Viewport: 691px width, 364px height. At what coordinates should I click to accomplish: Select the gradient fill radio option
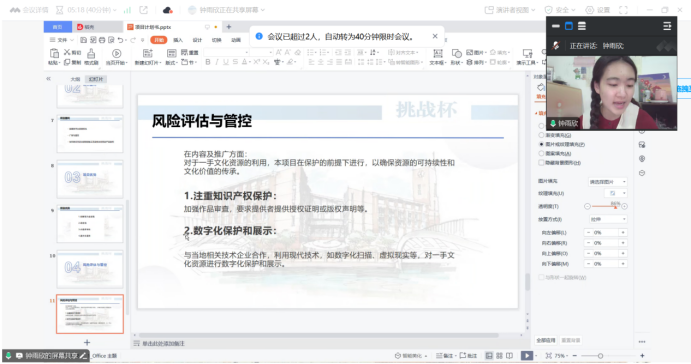coord(541,135)
